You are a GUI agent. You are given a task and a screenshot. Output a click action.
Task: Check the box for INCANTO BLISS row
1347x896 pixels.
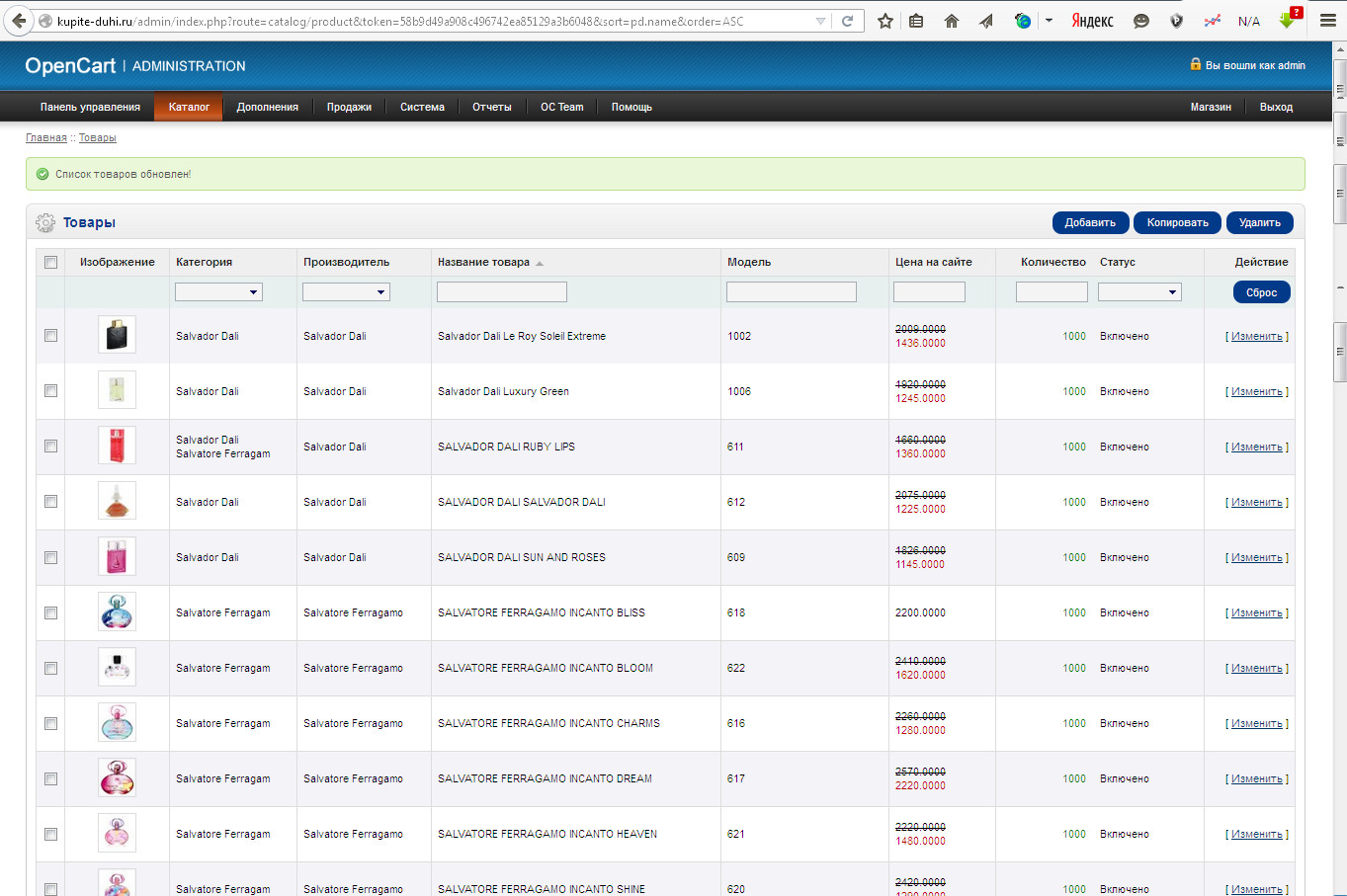pyautogui.click(x=50, y=612)
